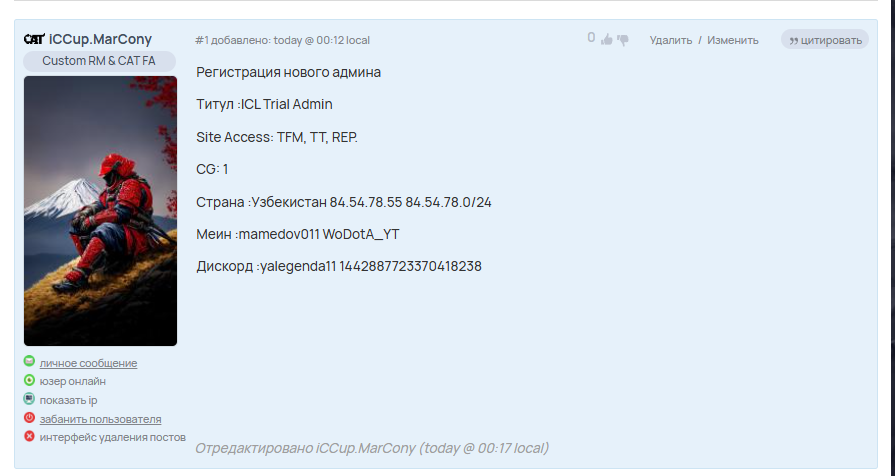
Task: Click the thumbs down icon on the post
Action: point(623,40)
